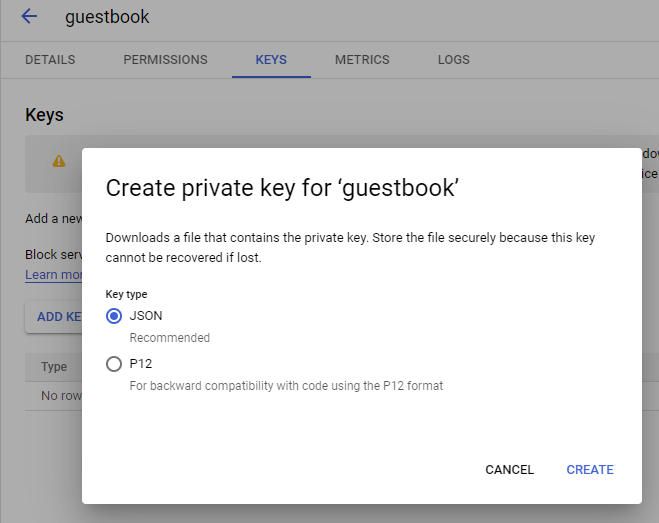This screenshot has height=523, width=659.
Task: Click the yellow warning triangle icon
Action: pos(59,160)
